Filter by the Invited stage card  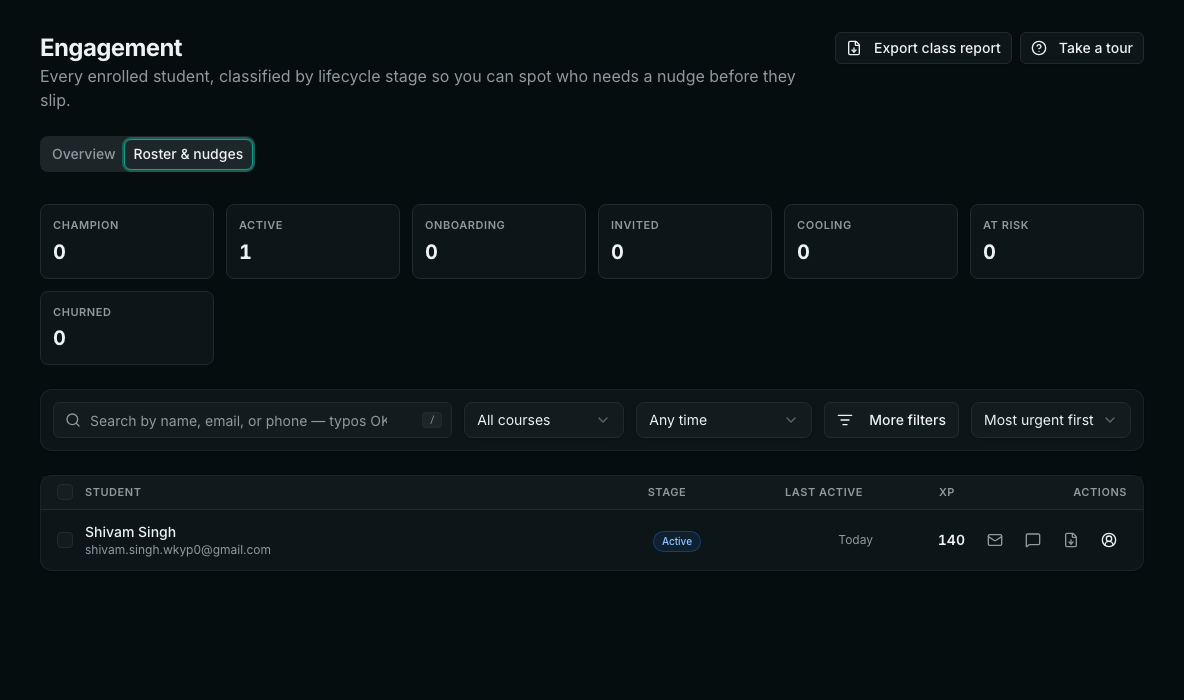(685, 242)
